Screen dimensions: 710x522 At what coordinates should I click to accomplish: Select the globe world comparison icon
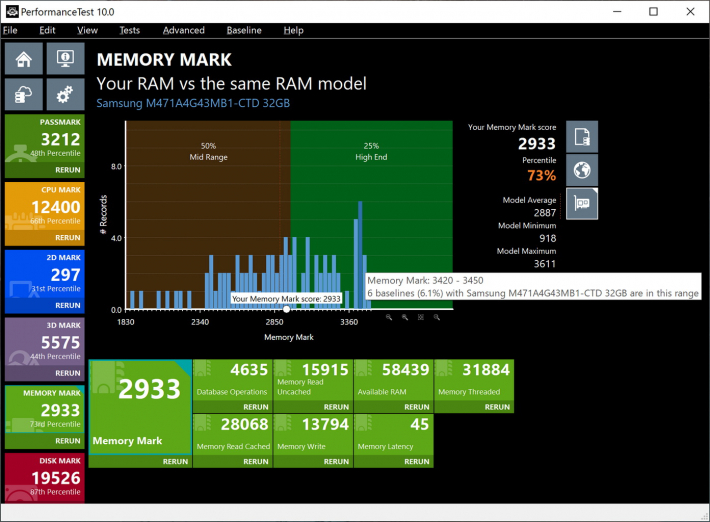click(582, 170)
